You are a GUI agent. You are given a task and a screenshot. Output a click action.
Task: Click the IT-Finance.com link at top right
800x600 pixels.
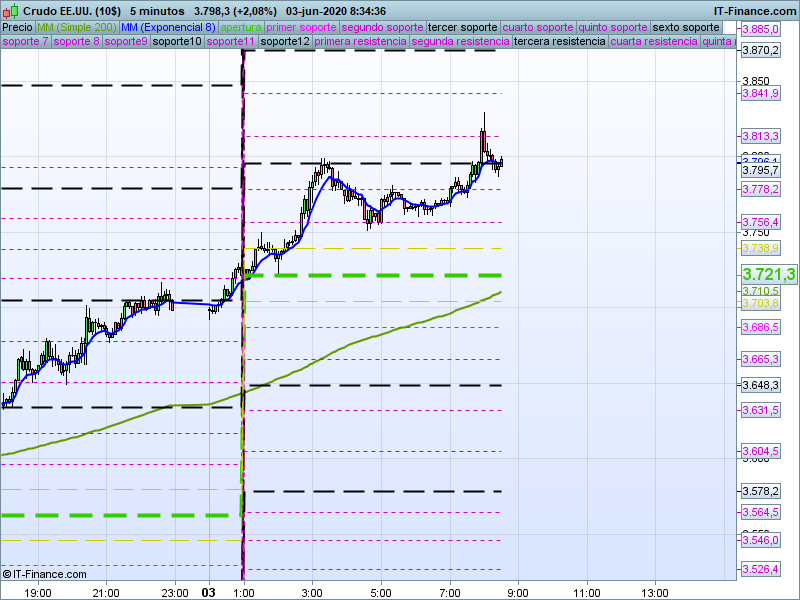tap(754, 10)
